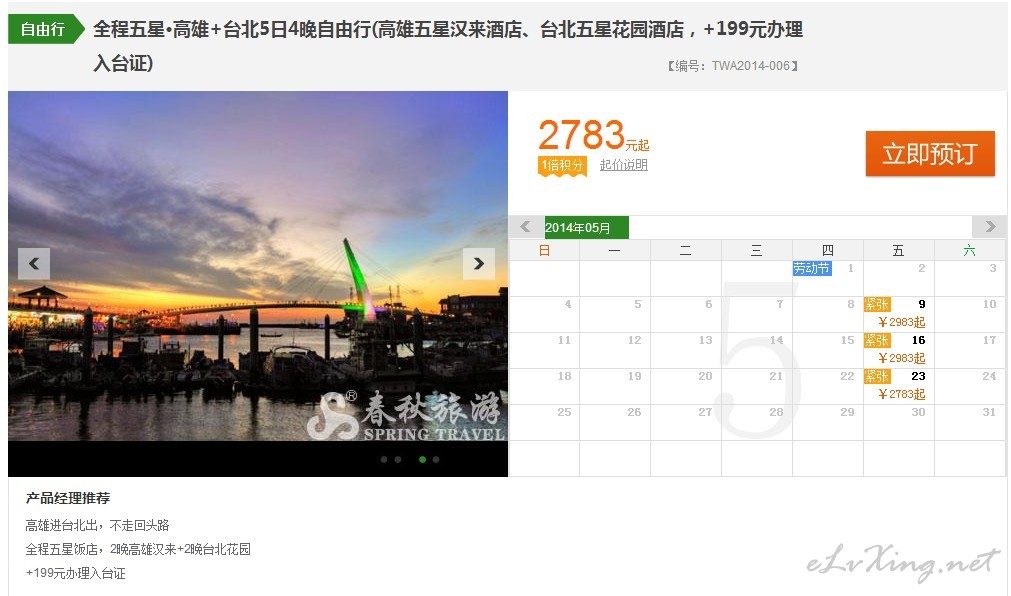Click the ¥2983起 price under May 16
The image size is (1011, 596).
coord(901,358)
